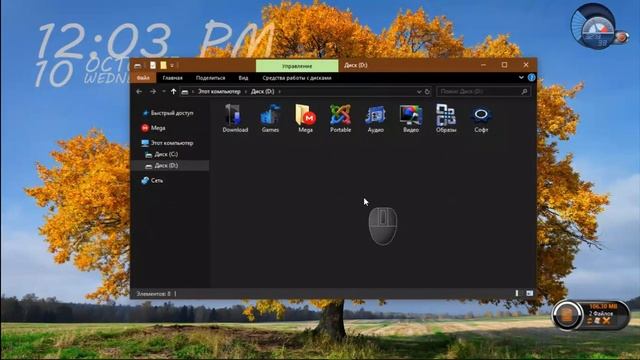The width and height of the screenshot is (640, 360).
Task: Switch to details view in status bar
Action: pyautogui.click(x=517, y=293)
